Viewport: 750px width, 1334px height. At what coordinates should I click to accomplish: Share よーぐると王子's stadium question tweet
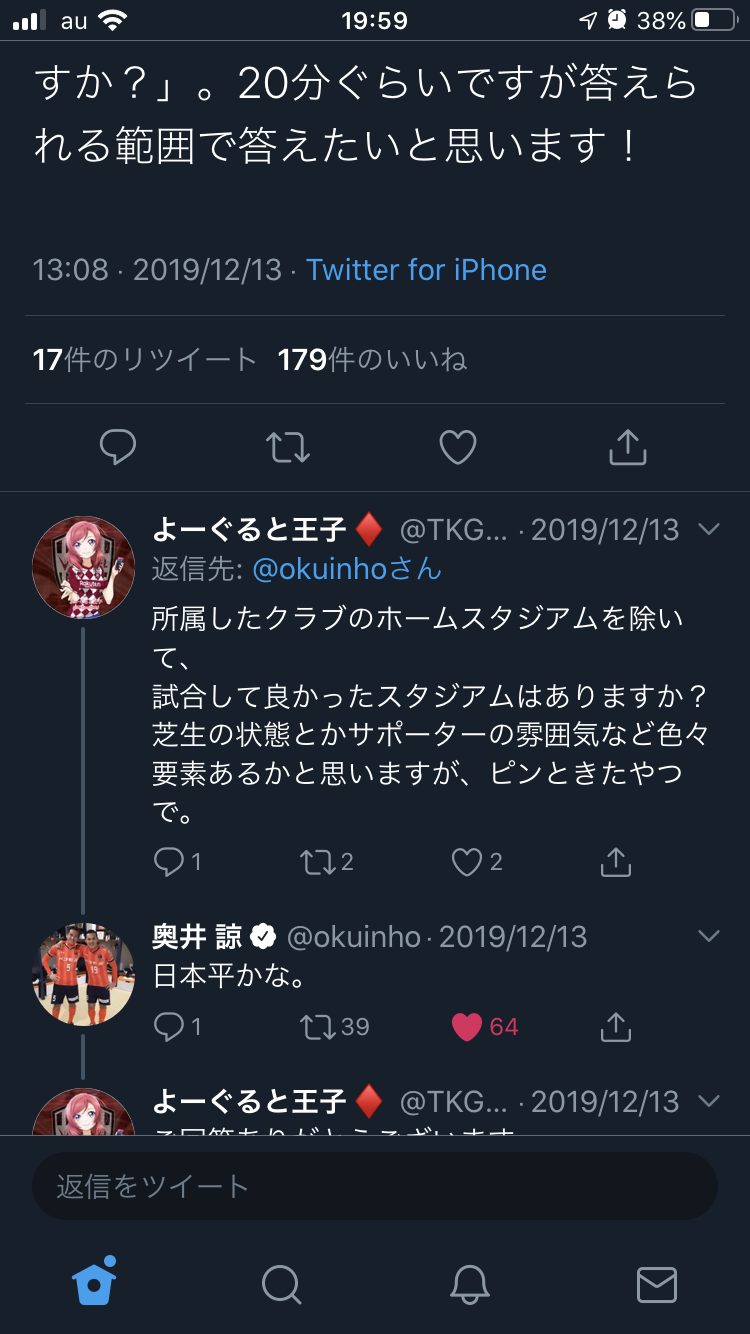[x=616, y=861]
